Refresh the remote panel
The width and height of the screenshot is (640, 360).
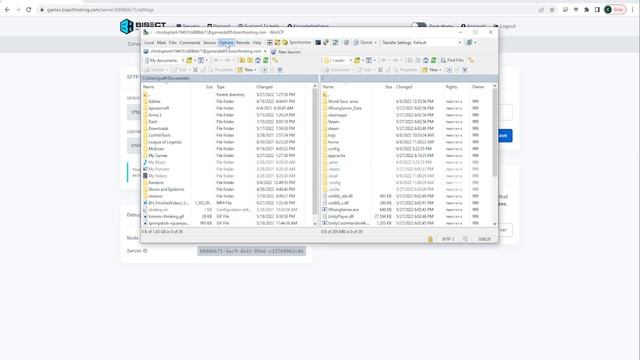coord(433,60)
